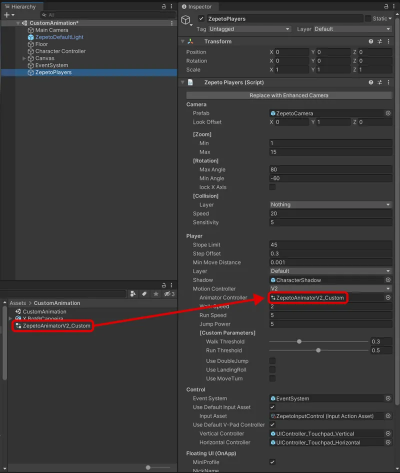The height and width of the screenshot is (473, 400).
Task: Click favorites star icon in Project panel
Action: [x=156, y=294]
